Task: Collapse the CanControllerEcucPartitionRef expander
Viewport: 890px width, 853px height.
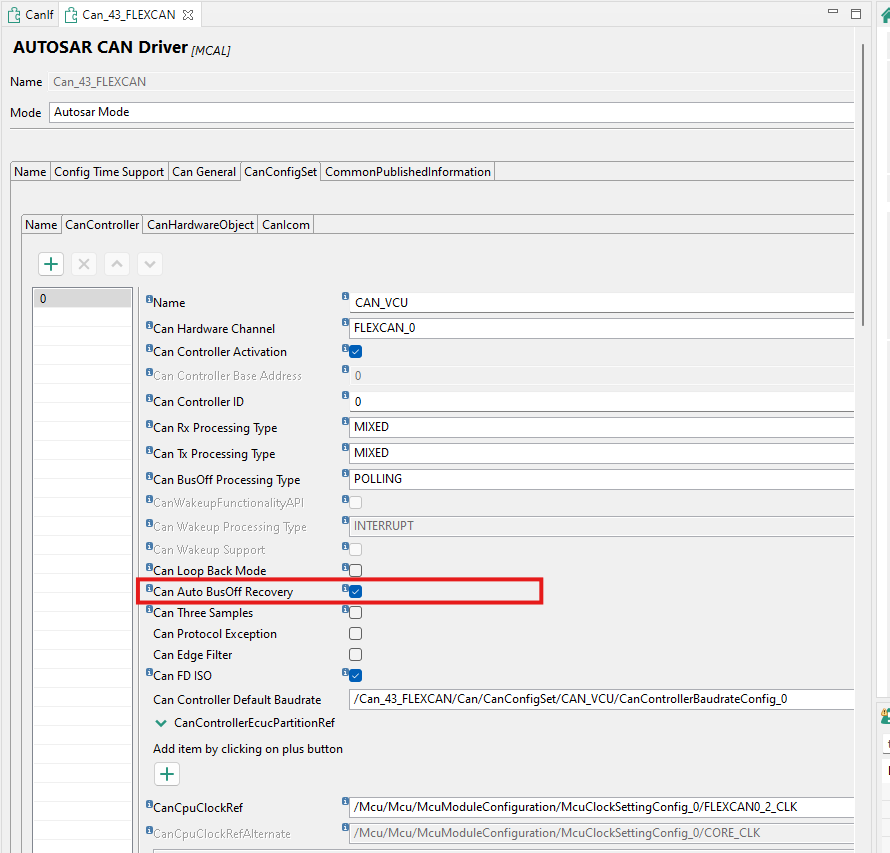Action: [162, 722]
